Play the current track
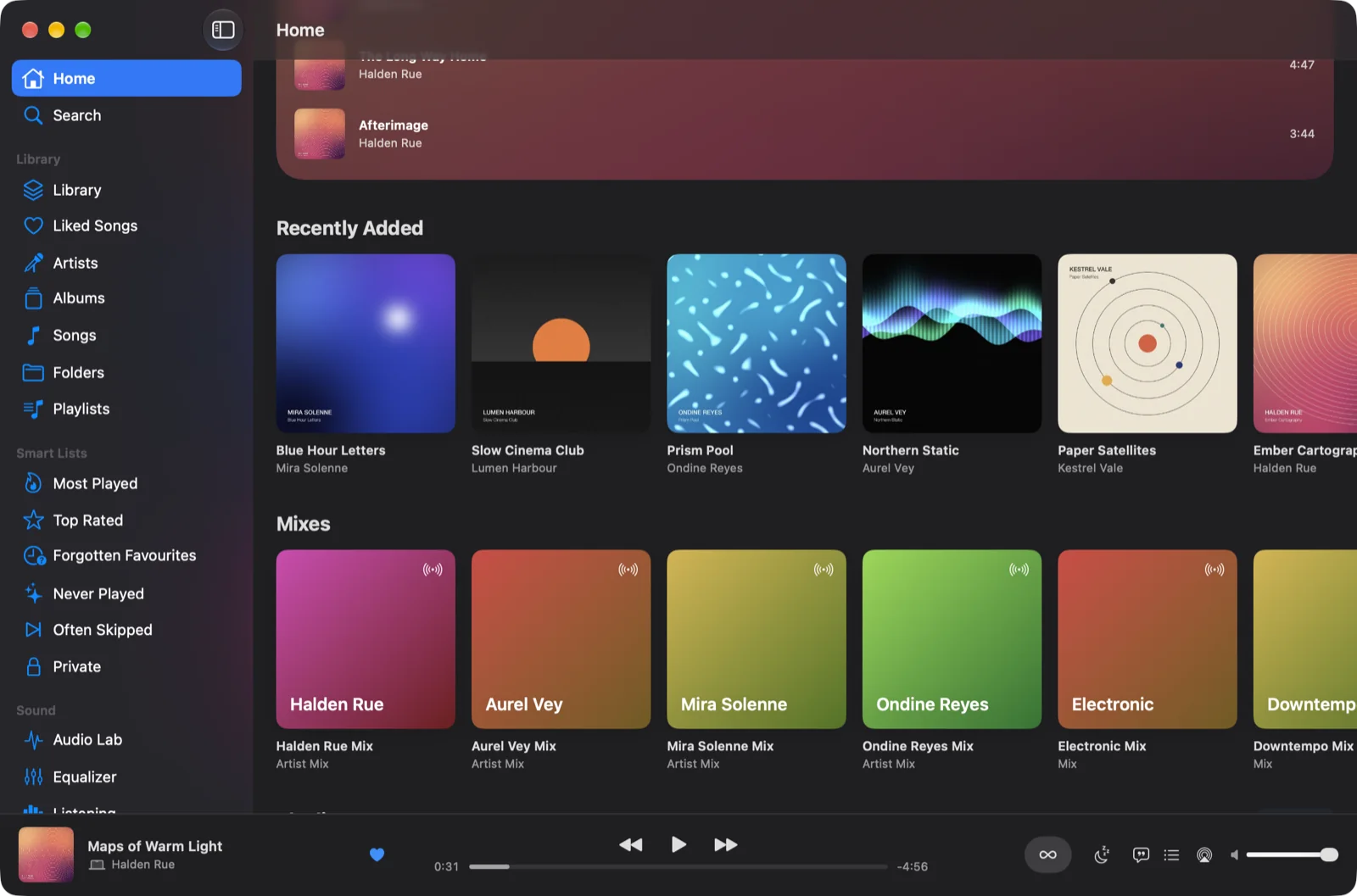1357x896 pixels. click(678, 844)
